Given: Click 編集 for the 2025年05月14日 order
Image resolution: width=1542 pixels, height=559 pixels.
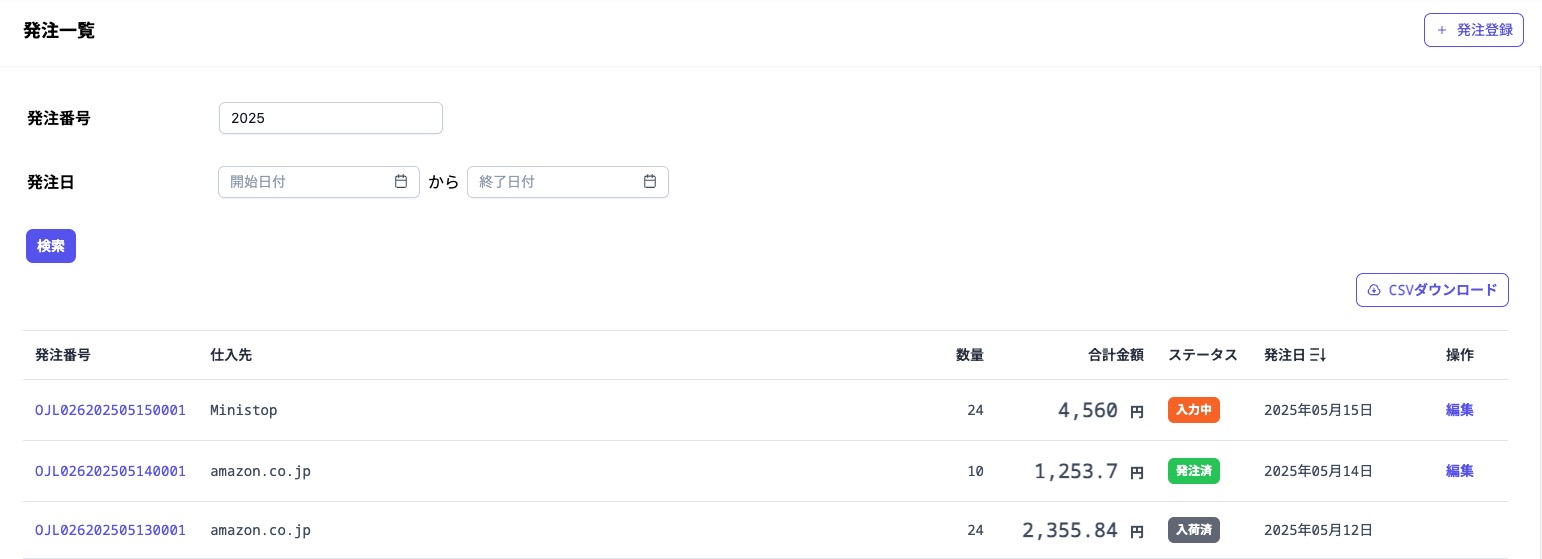Looking at the screenshot, I should point(1459,471).
